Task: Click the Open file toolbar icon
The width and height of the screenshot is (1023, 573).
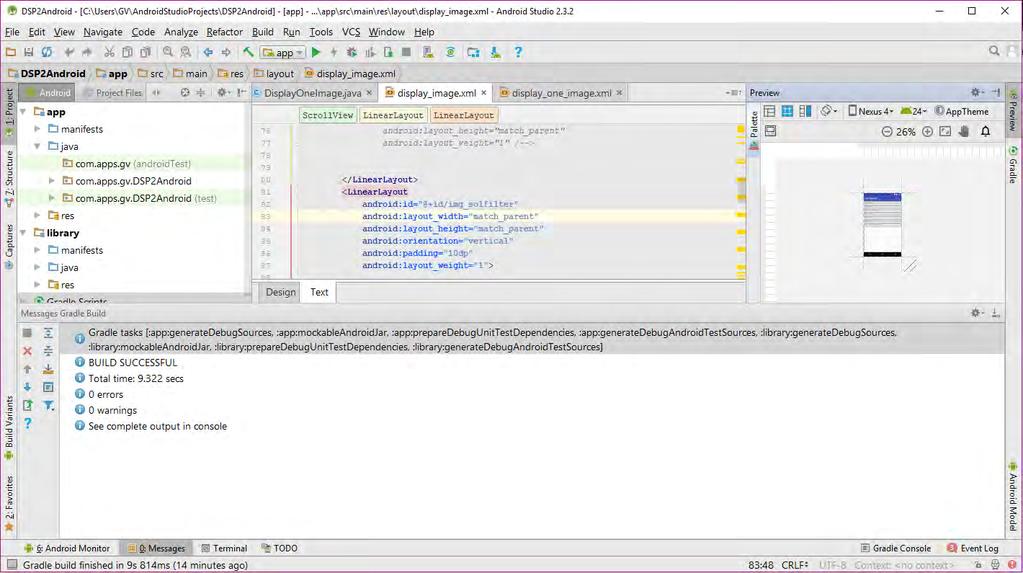Action: click(10, 52)
